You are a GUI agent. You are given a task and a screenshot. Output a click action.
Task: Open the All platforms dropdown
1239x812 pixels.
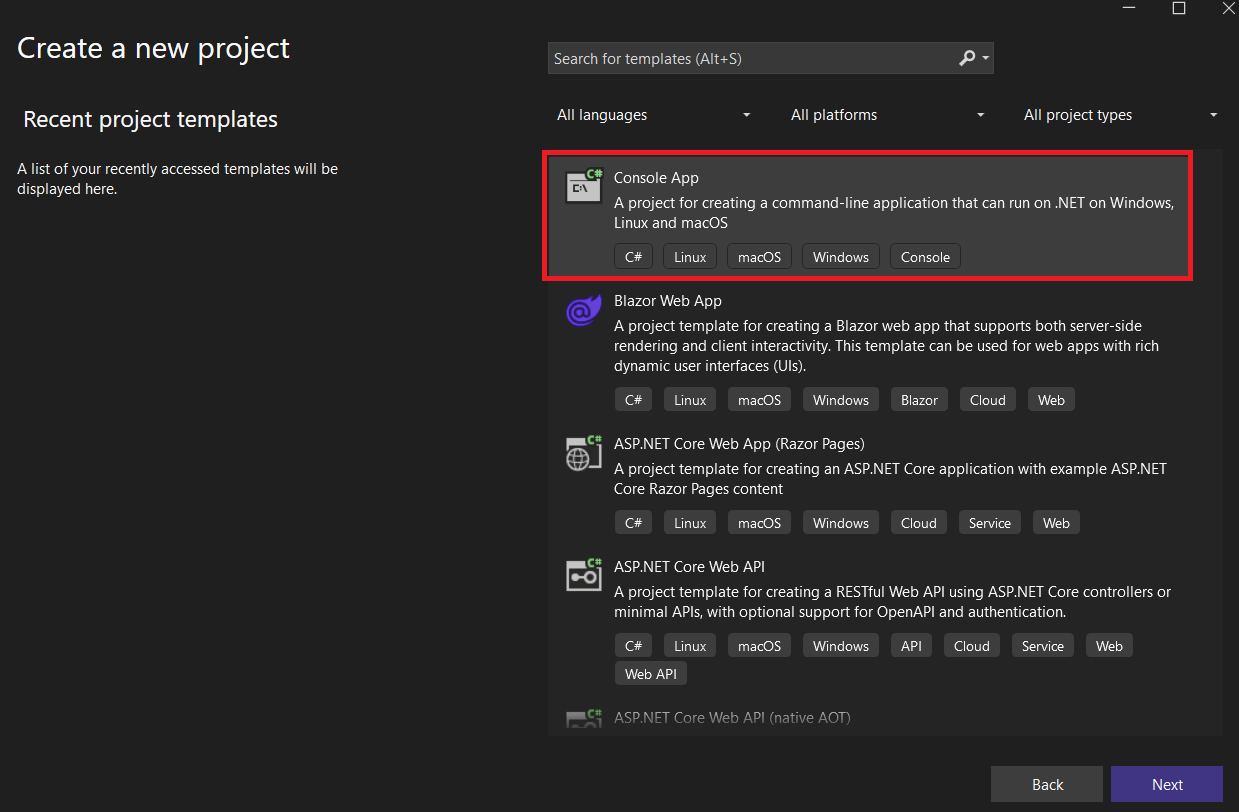click(888, 115)
